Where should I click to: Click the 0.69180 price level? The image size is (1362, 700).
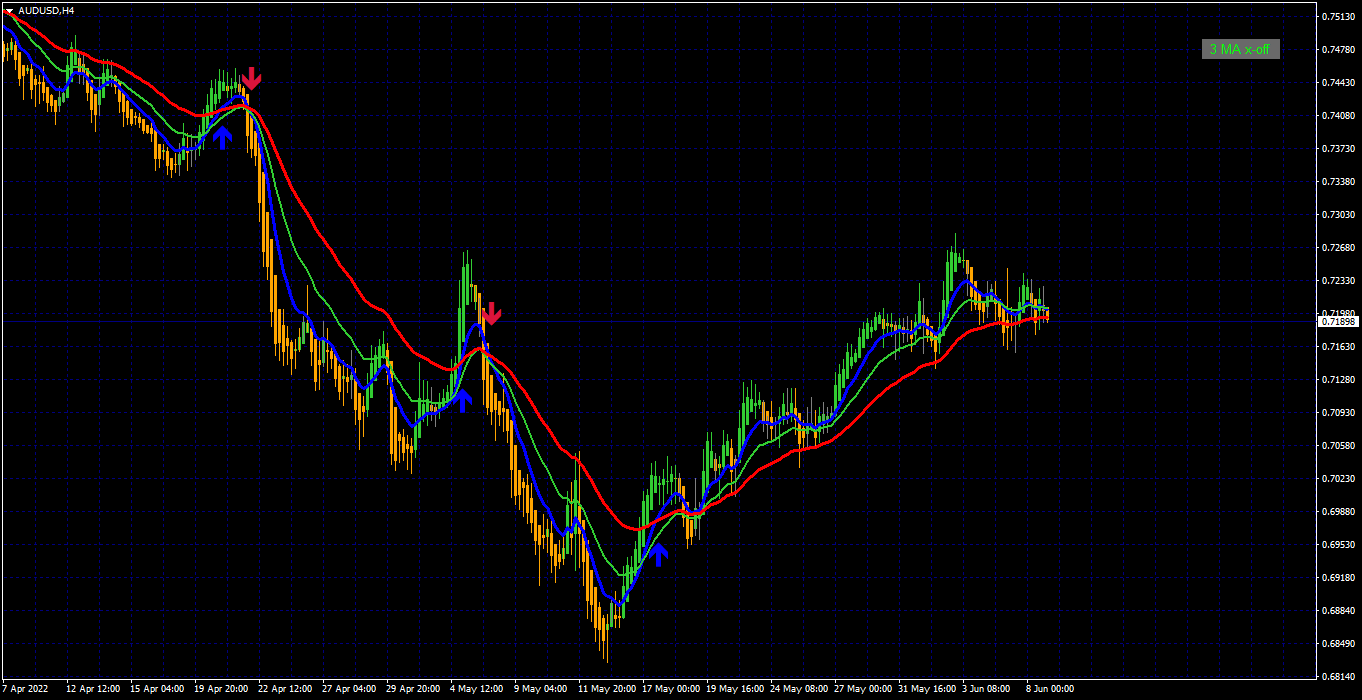1338,577
